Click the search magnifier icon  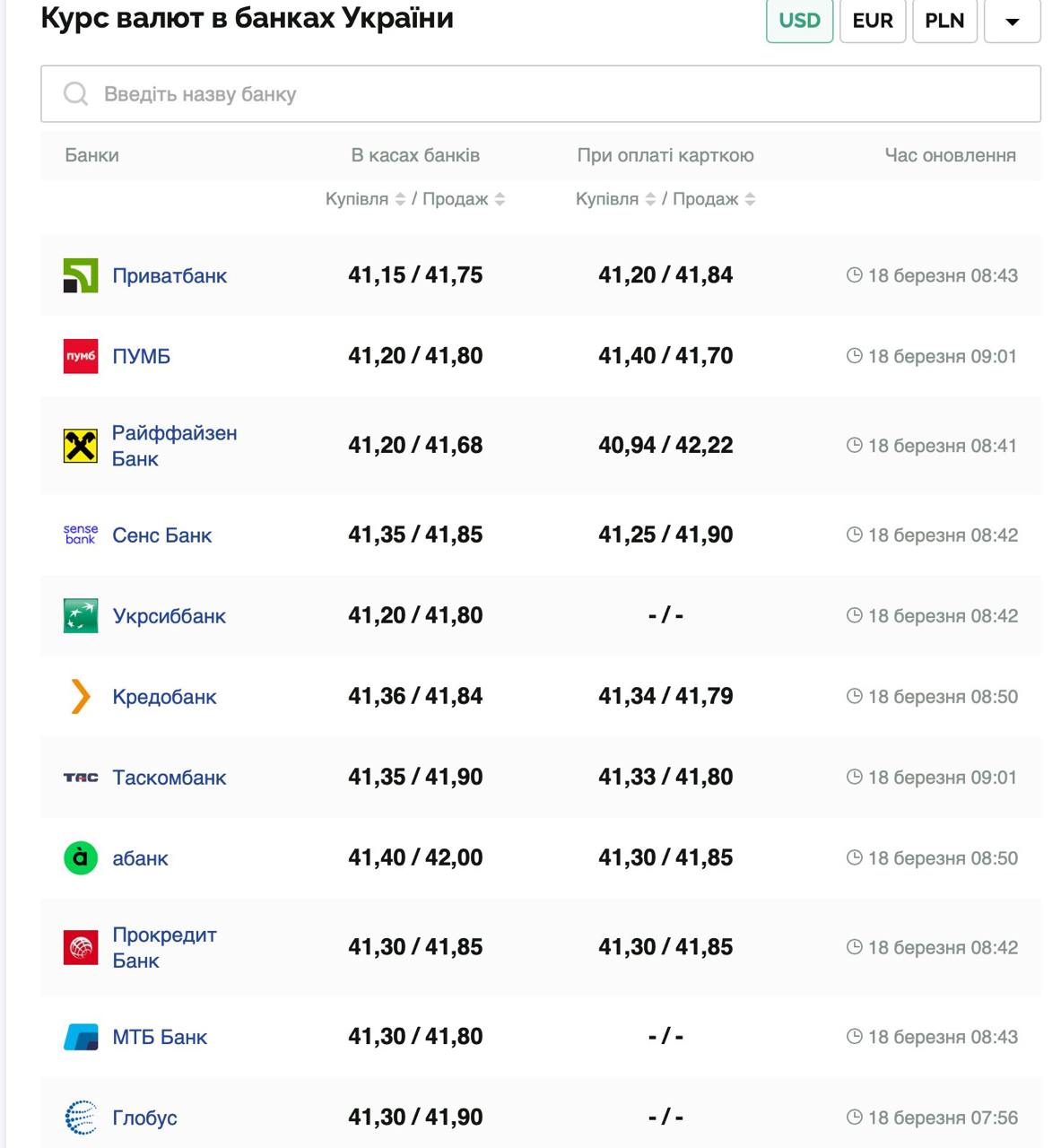click(x=76, y=94)
